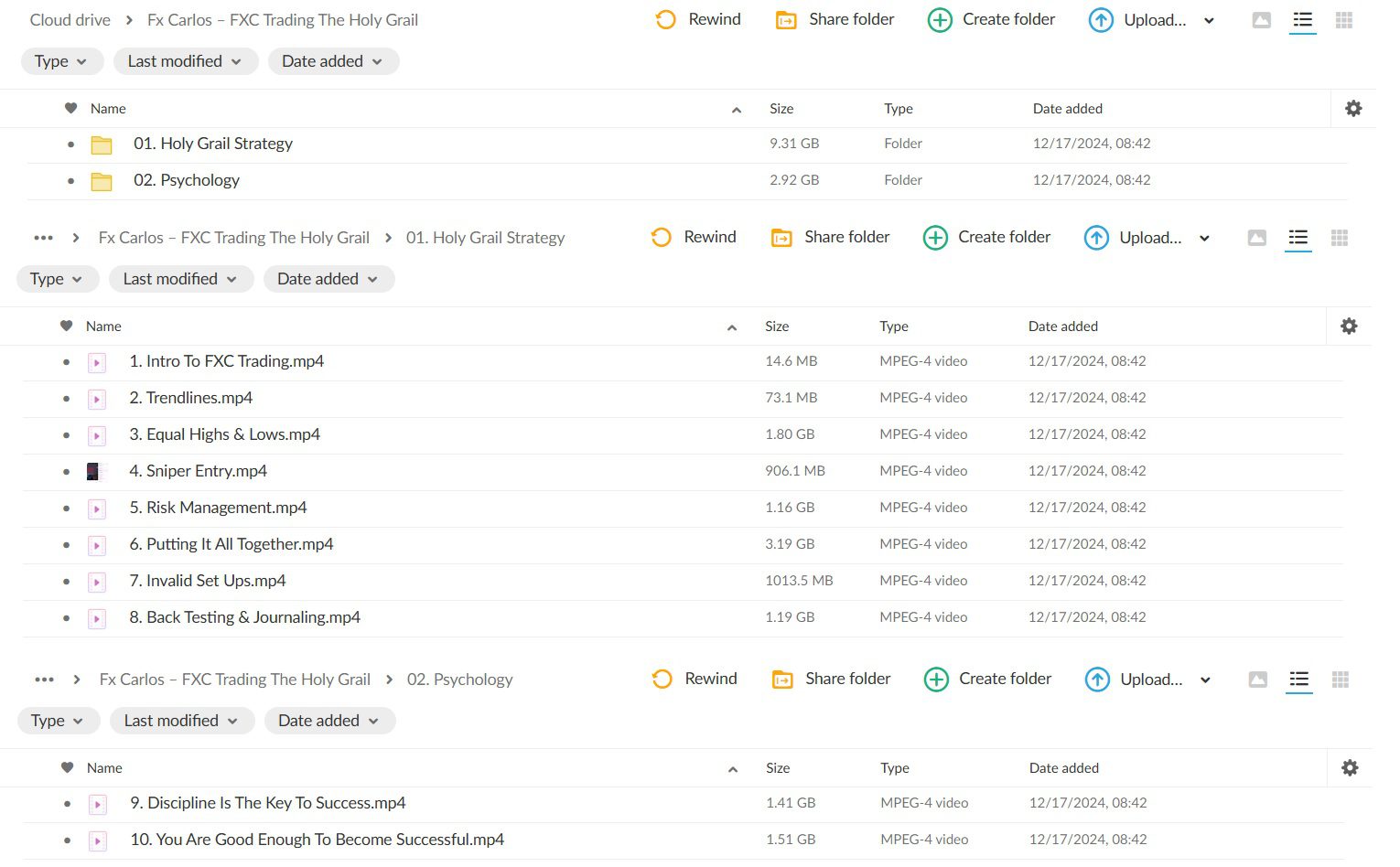Click Create folder icon in the 02. Psychology panel

coord(936,680)
